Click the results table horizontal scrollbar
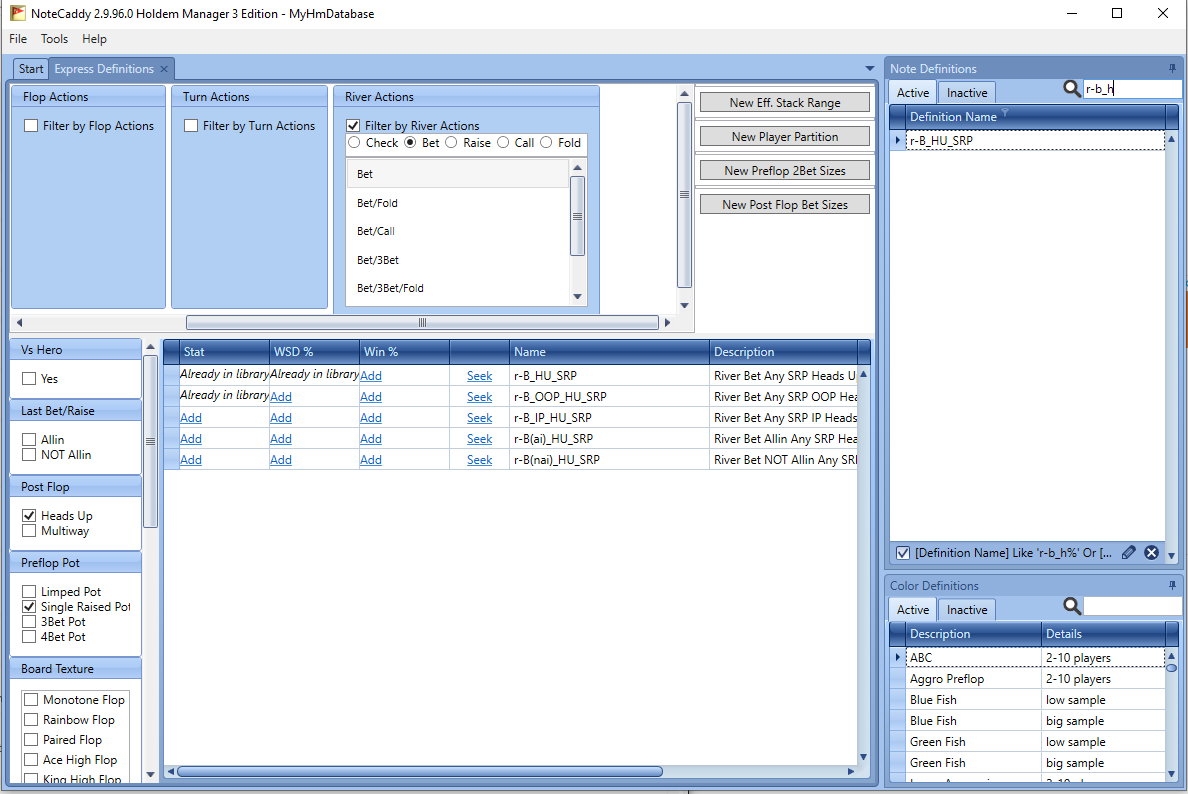The height and width of the screenshot is (794, 1188). [420, 771]
